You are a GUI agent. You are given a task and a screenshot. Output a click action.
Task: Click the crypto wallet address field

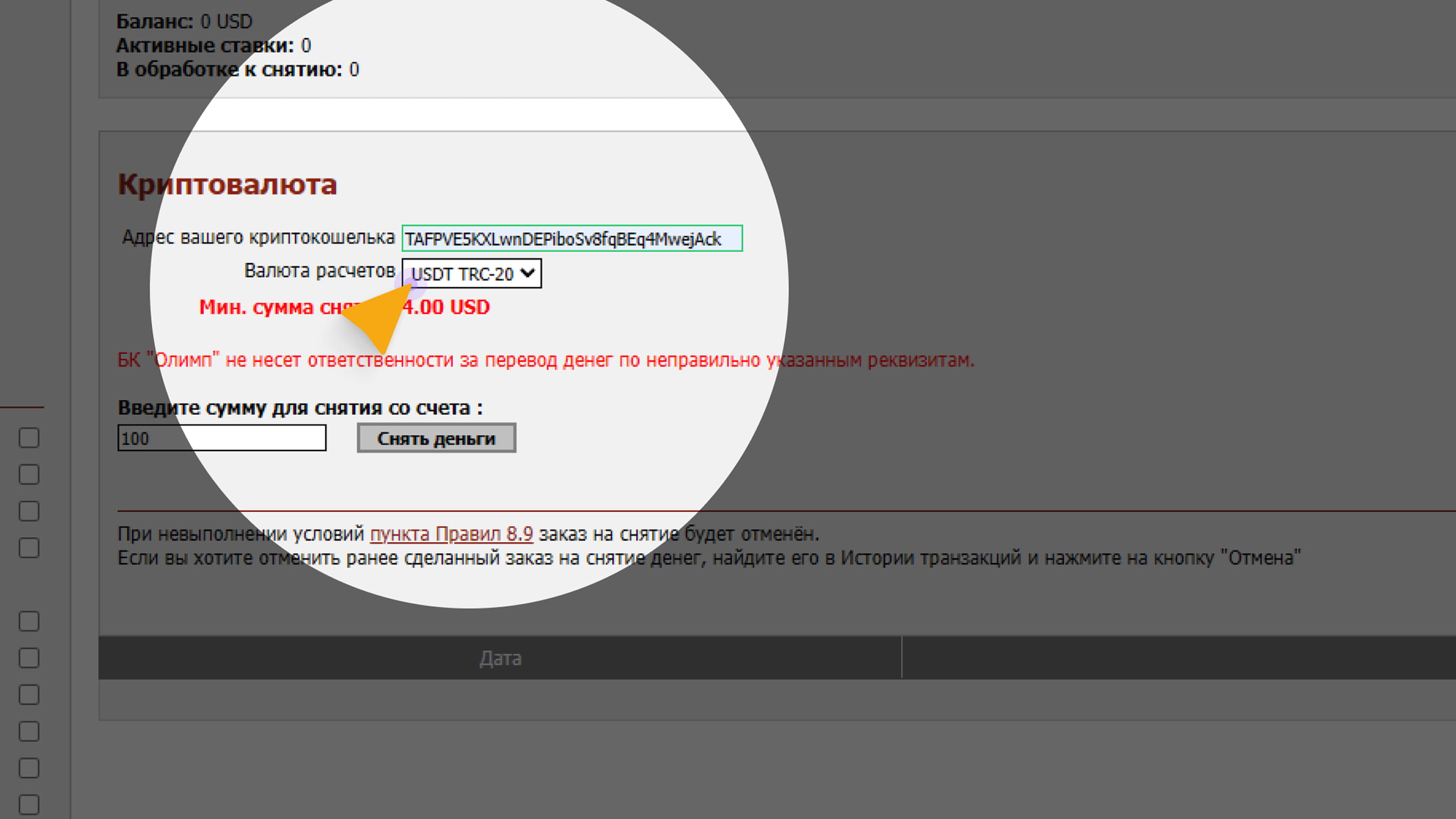(x=571, y=238)
